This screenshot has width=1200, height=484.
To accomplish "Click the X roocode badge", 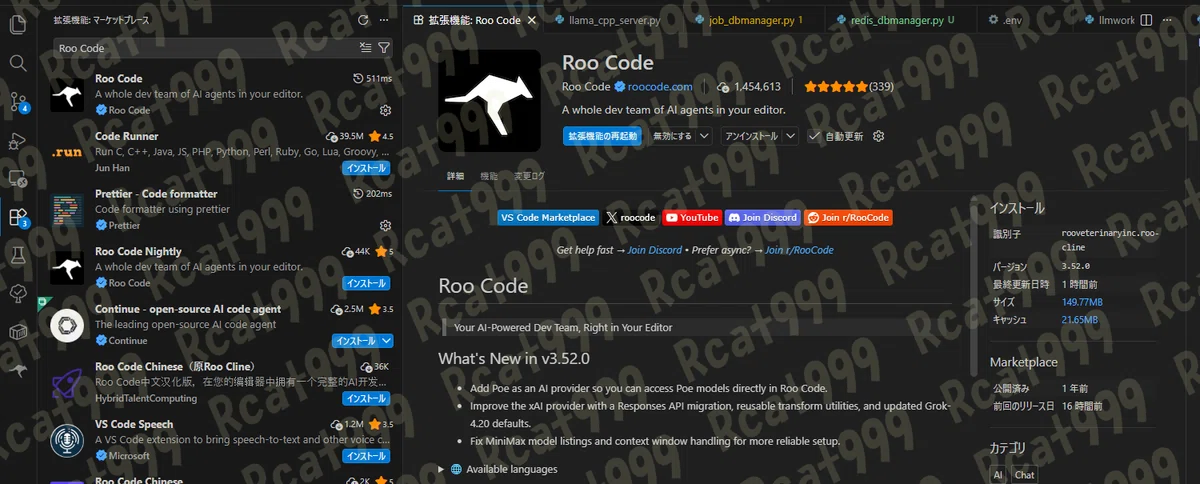I will click(x=631, y=217).
